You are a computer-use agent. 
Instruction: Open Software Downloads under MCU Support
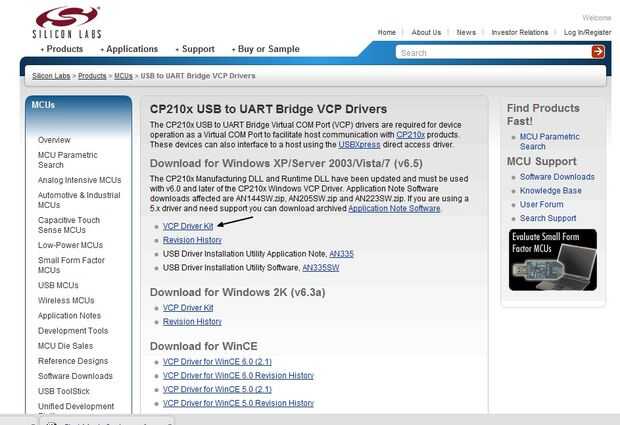pyautogui.click(x=557, y=177)
